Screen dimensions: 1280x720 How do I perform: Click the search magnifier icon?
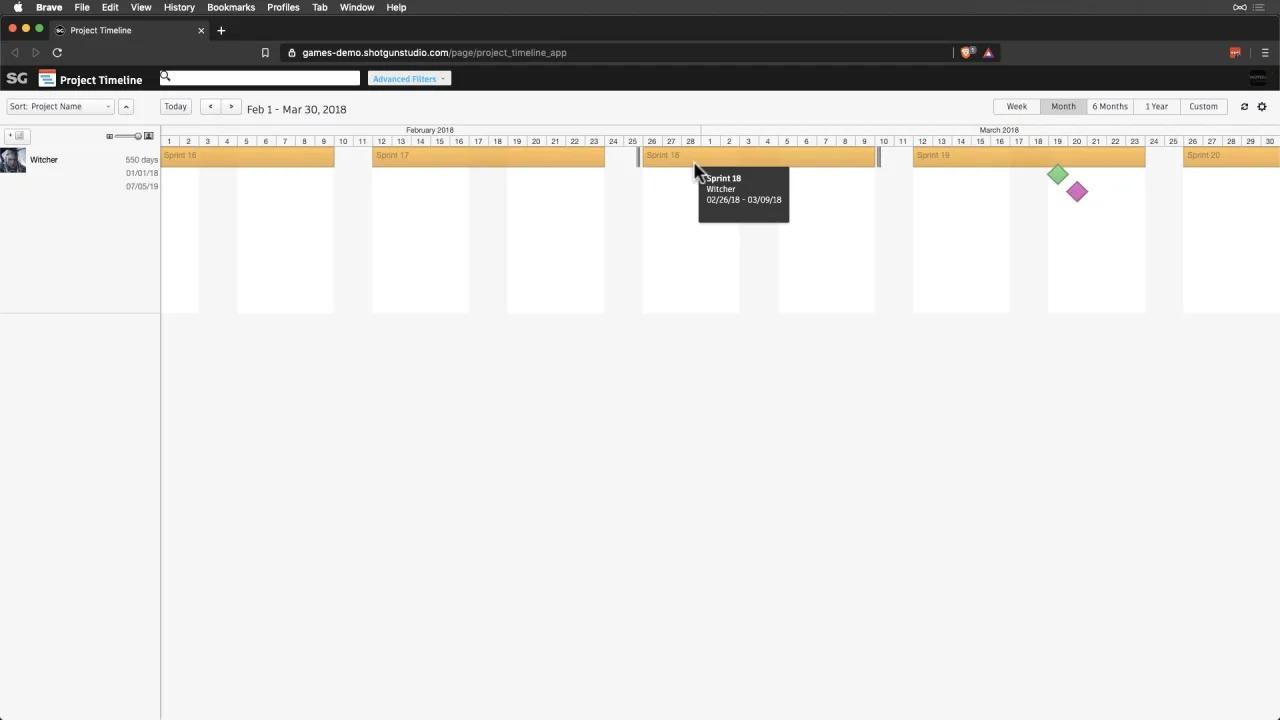click(x=166, y=77)
